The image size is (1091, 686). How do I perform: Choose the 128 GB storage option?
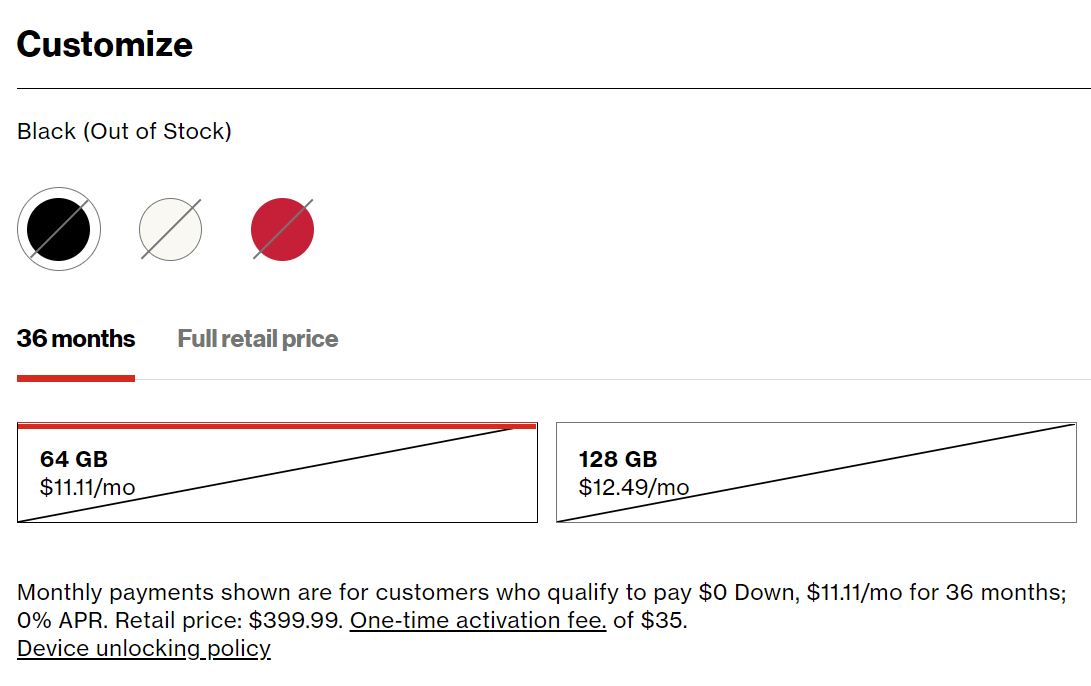point(816,472)
